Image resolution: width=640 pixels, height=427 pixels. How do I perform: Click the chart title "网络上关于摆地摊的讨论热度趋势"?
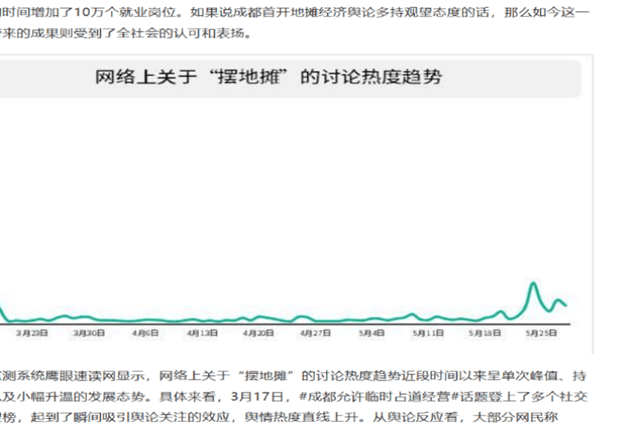(267, 77)
